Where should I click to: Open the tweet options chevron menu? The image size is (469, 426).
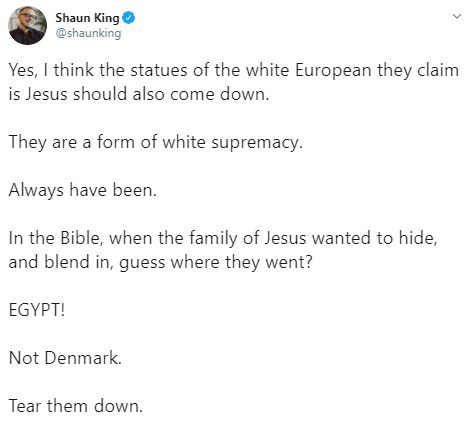457,16
